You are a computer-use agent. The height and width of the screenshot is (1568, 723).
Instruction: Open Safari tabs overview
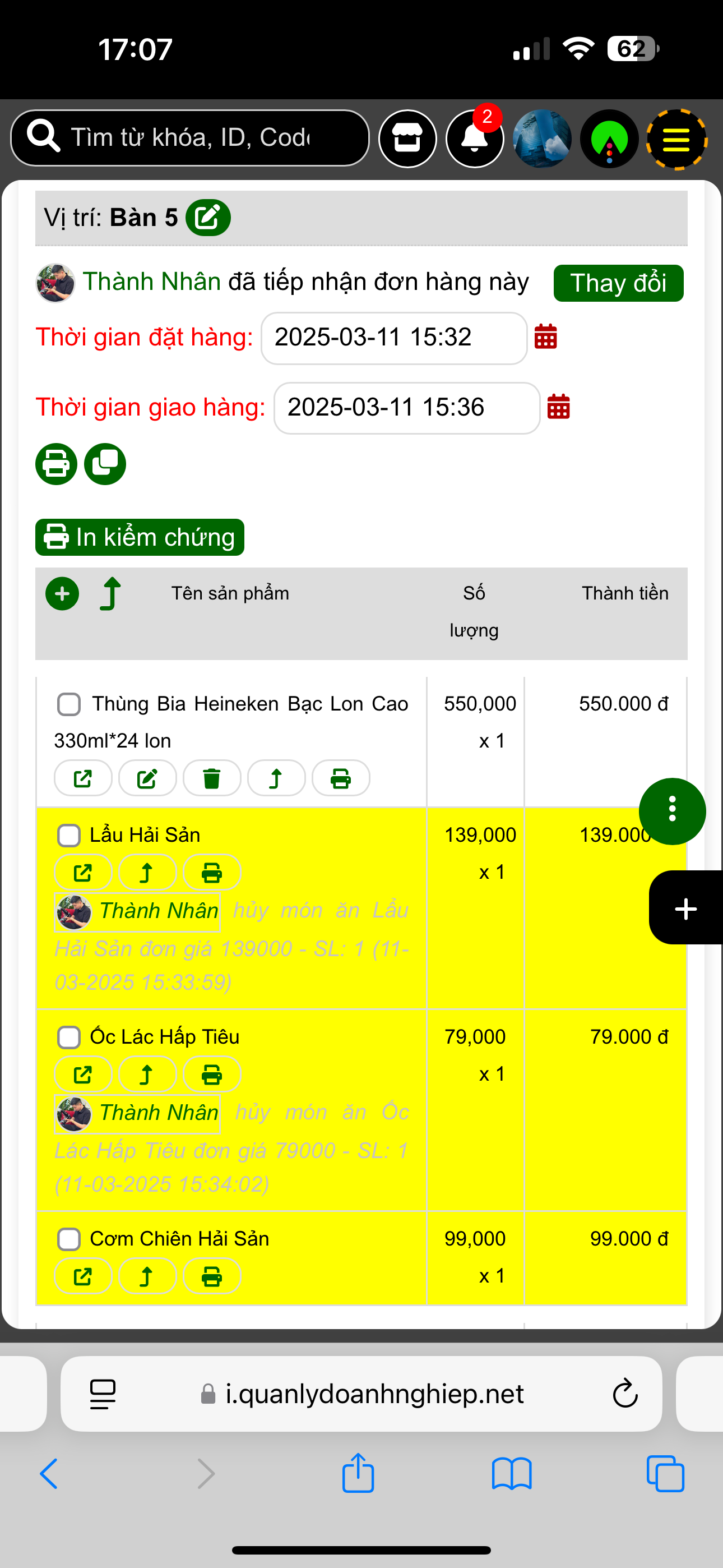pyautogui.click(x=665, y=1474)
